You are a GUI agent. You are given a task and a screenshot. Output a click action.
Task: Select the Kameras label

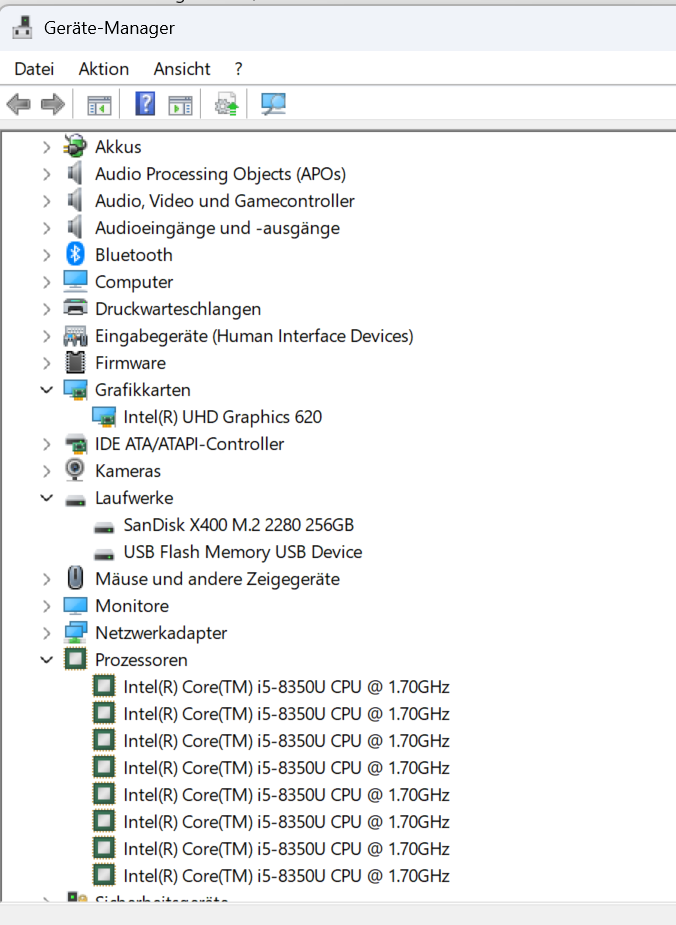(127, 471)
